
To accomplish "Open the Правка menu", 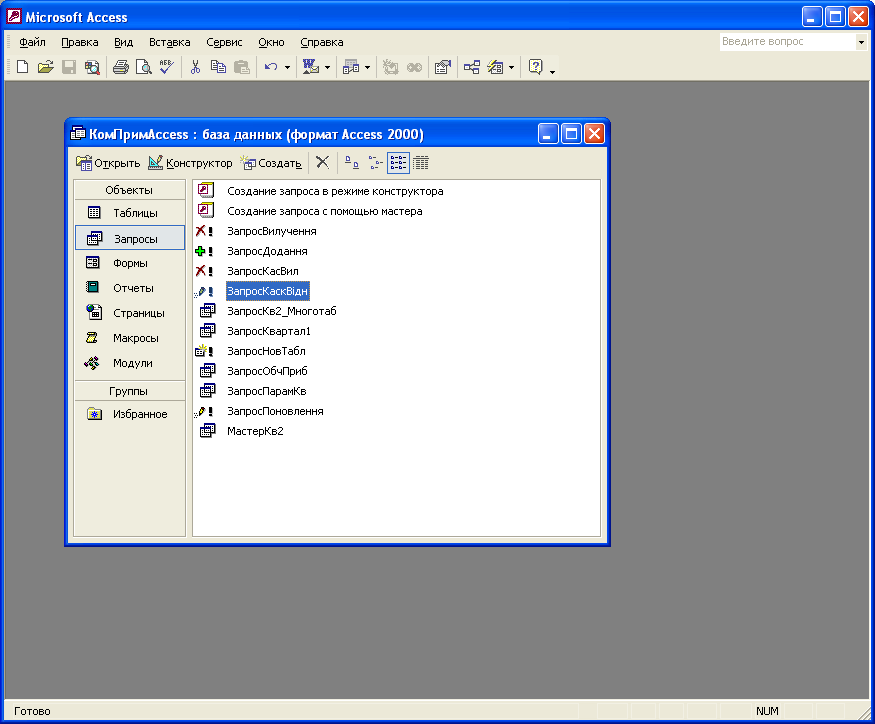I will click(x=80, y=42).
